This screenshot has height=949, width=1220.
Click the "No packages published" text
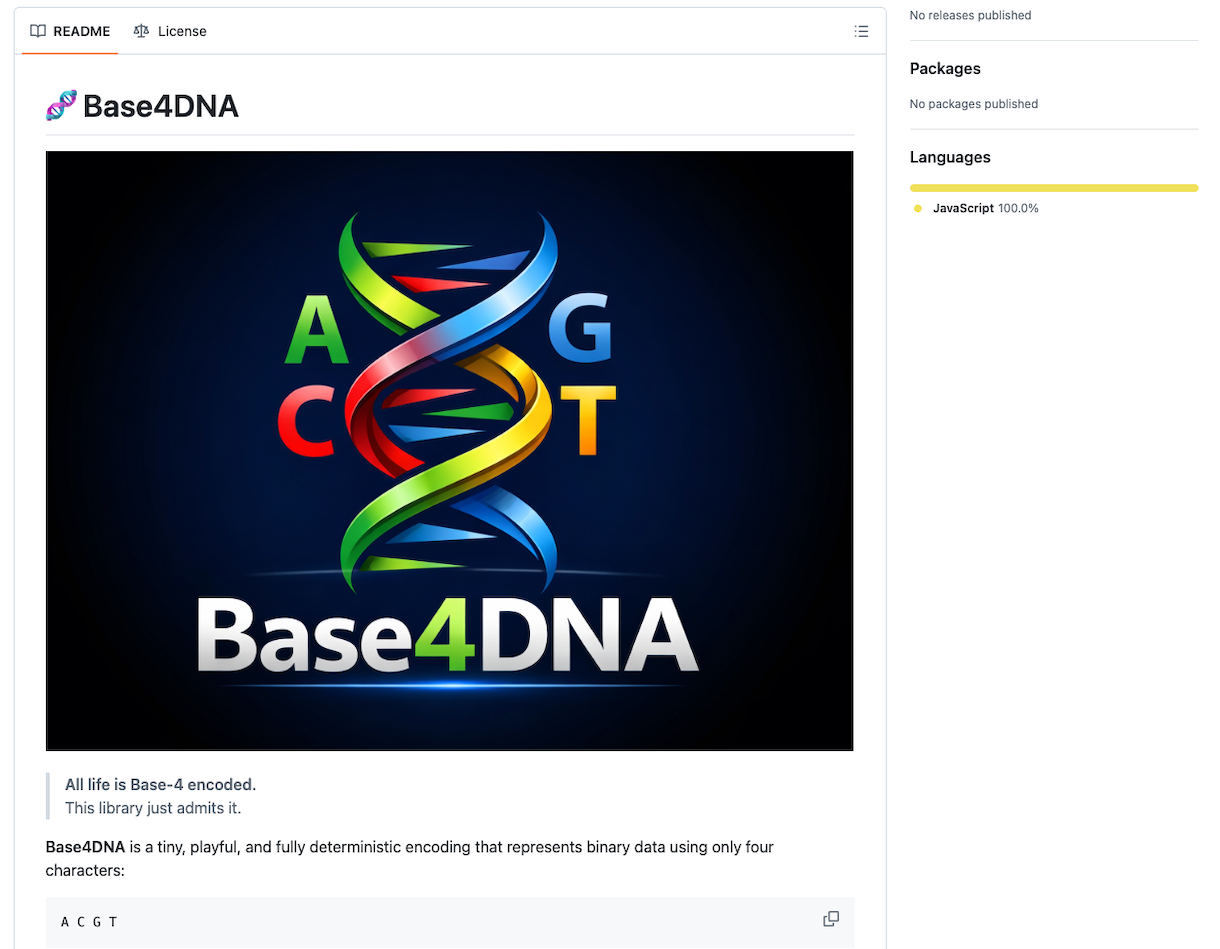pos(974,104)
